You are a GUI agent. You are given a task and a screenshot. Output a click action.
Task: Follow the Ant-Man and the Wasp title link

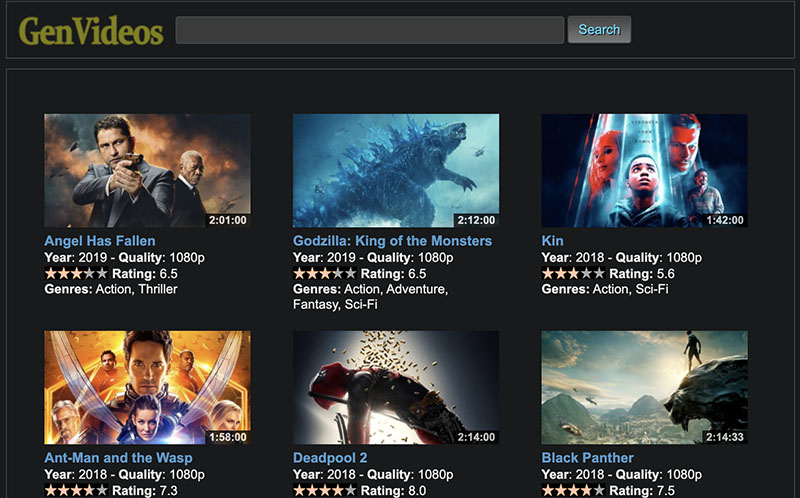click(x=118, y=458)
